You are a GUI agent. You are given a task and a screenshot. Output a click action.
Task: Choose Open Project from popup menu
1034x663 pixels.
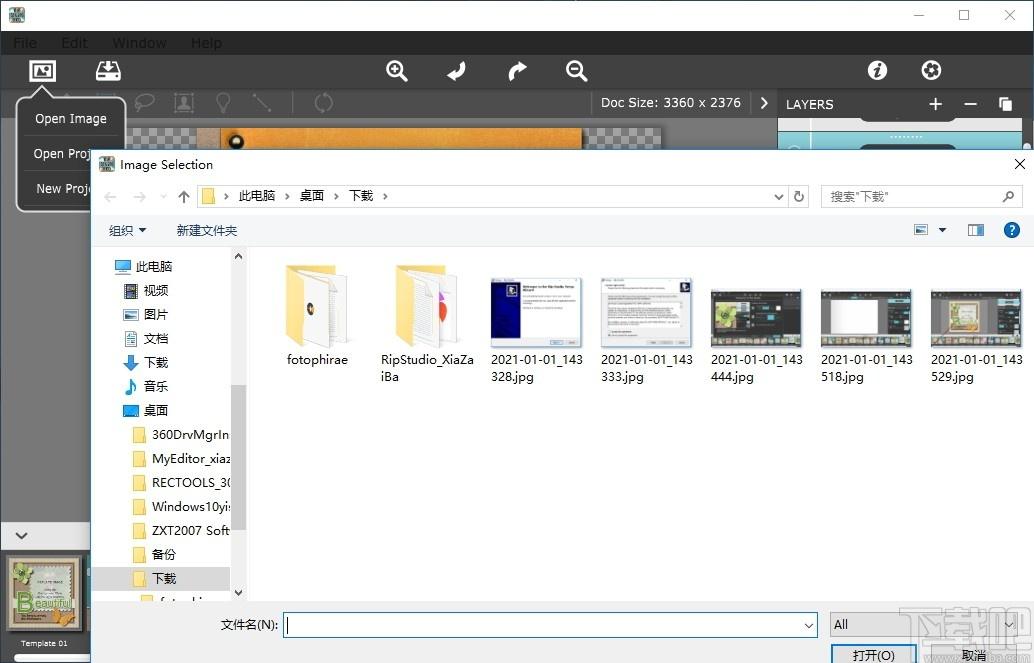click(61, 154)
